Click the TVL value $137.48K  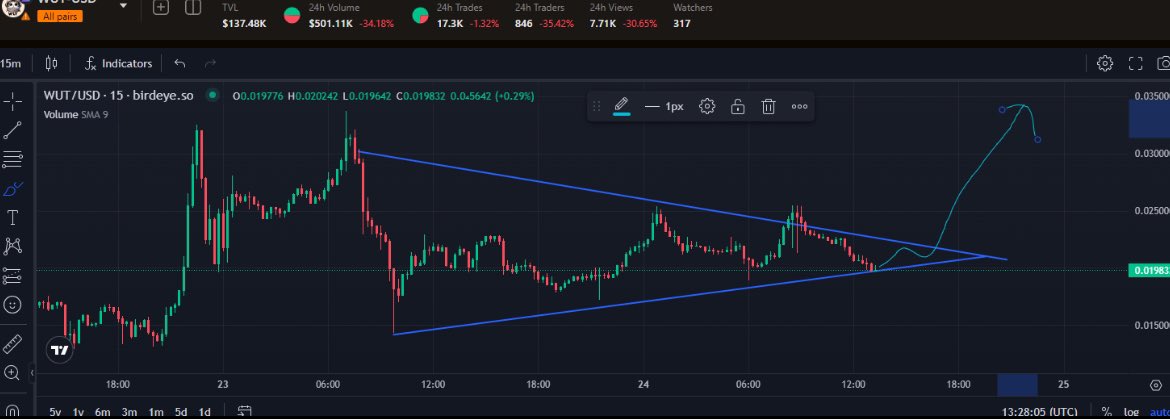244,23
